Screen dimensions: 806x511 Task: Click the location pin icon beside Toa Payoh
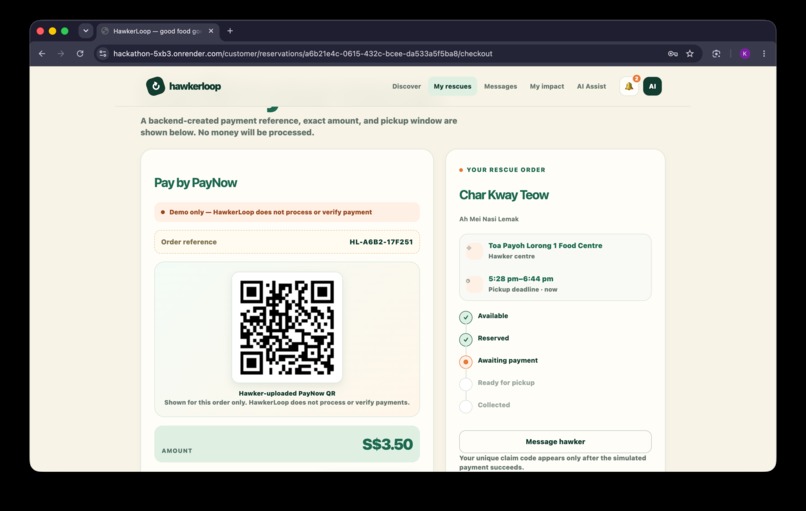pyautogui.click(x=474, y=250)
